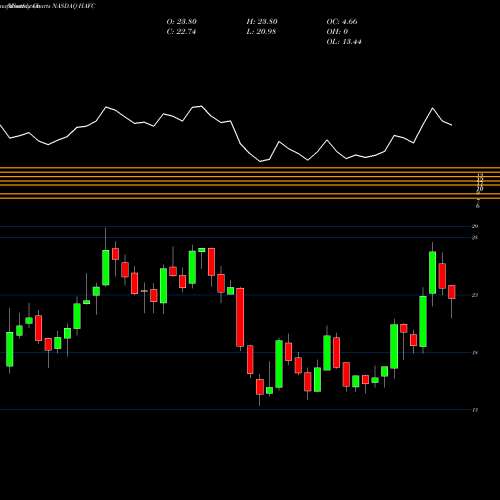Click the 23 price axis label
500x500 pixels.
click(475, 295)
